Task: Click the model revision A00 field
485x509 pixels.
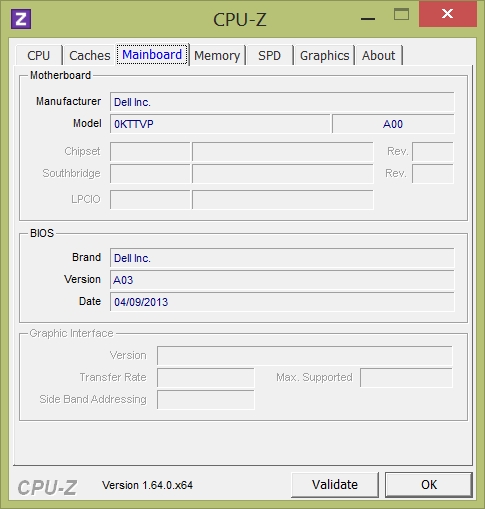Action: point(393,124)
